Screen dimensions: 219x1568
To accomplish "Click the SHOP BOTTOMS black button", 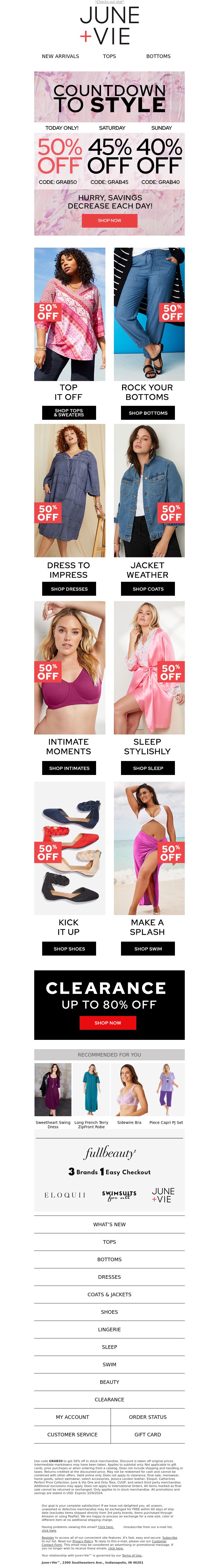I will pyautogui.click(x=148, y=413).
